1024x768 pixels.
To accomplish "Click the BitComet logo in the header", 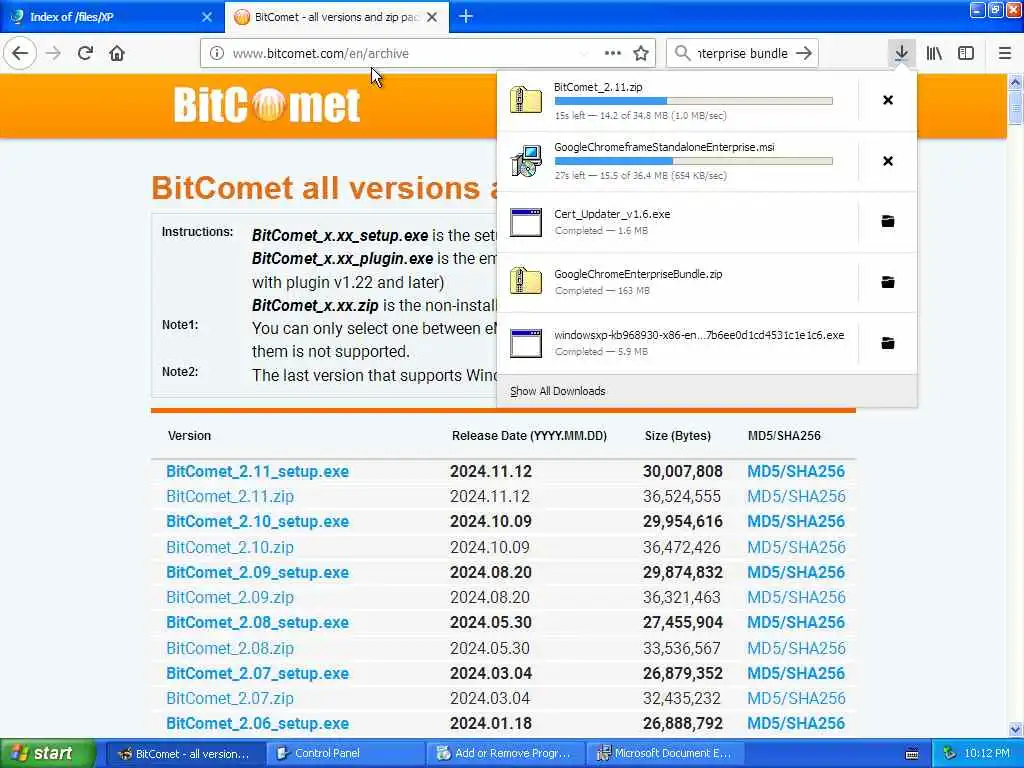I will pos(266,105).
